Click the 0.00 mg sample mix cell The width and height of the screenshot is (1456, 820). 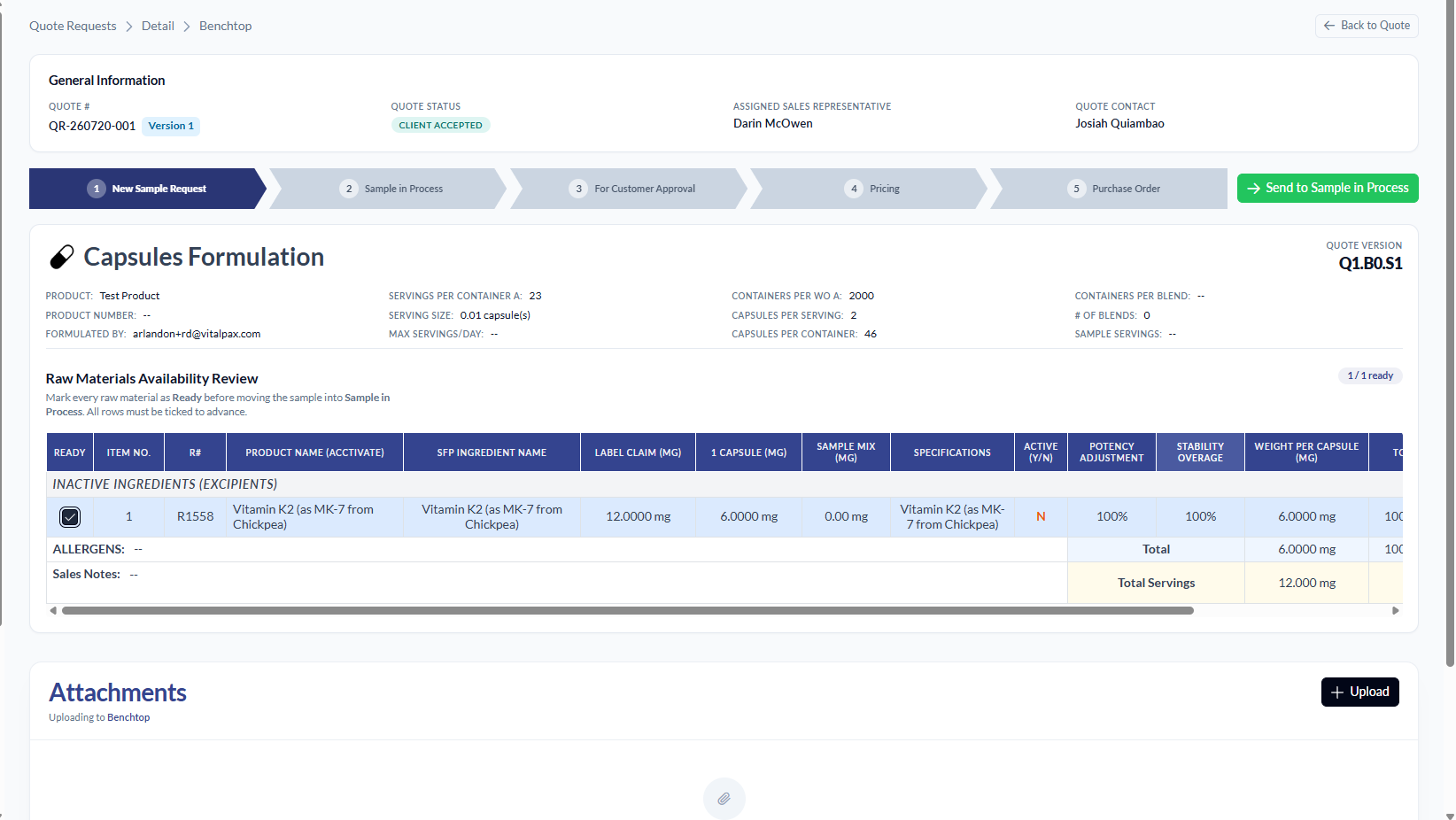[846, 516]
